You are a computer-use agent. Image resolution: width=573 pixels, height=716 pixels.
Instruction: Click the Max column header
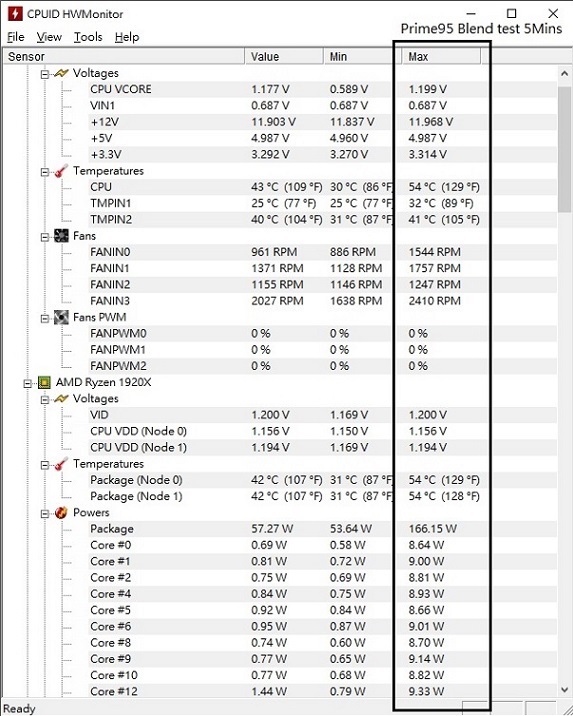coord(441,57)
